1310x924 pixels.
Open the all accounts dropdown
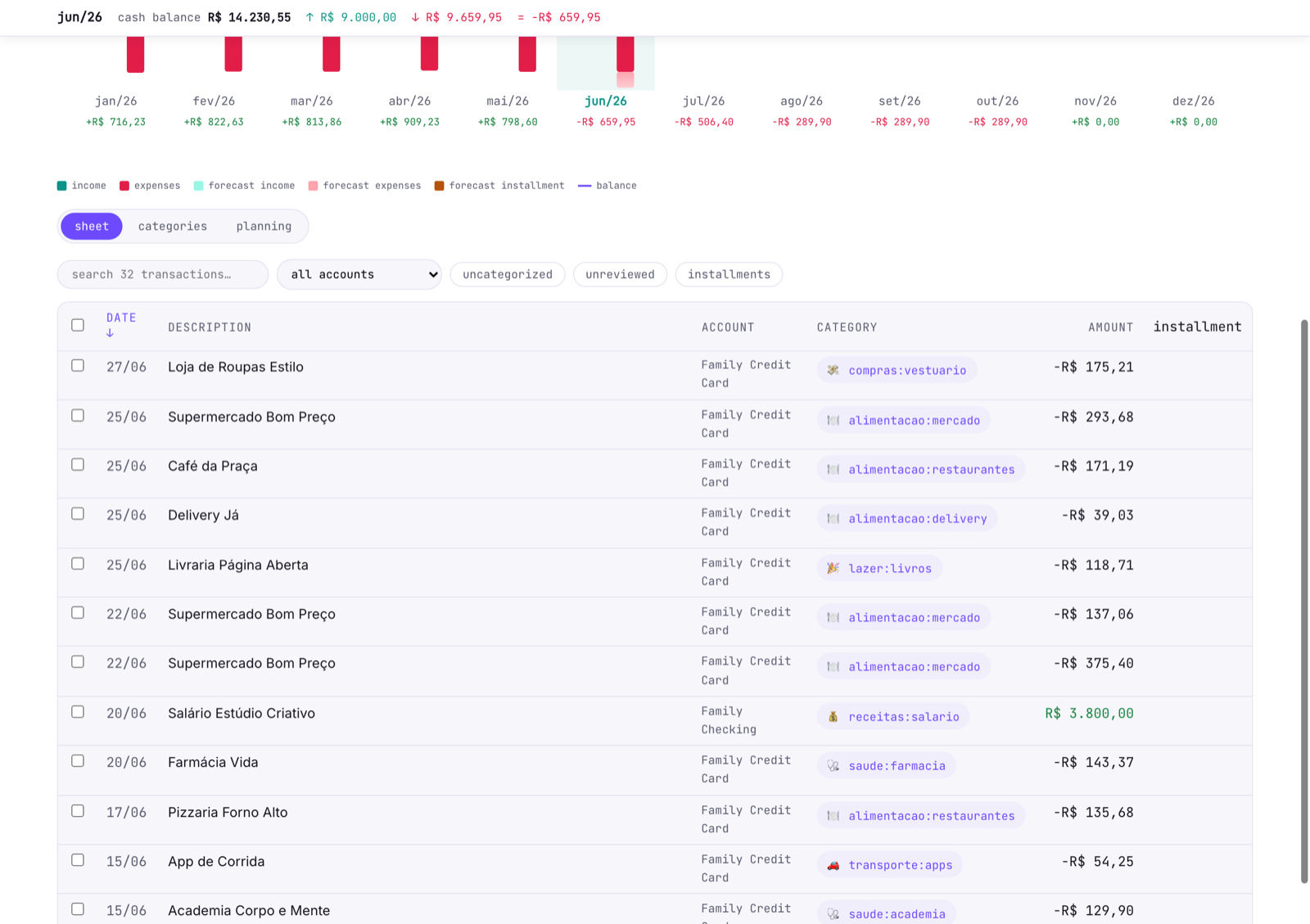click(359, 274)
